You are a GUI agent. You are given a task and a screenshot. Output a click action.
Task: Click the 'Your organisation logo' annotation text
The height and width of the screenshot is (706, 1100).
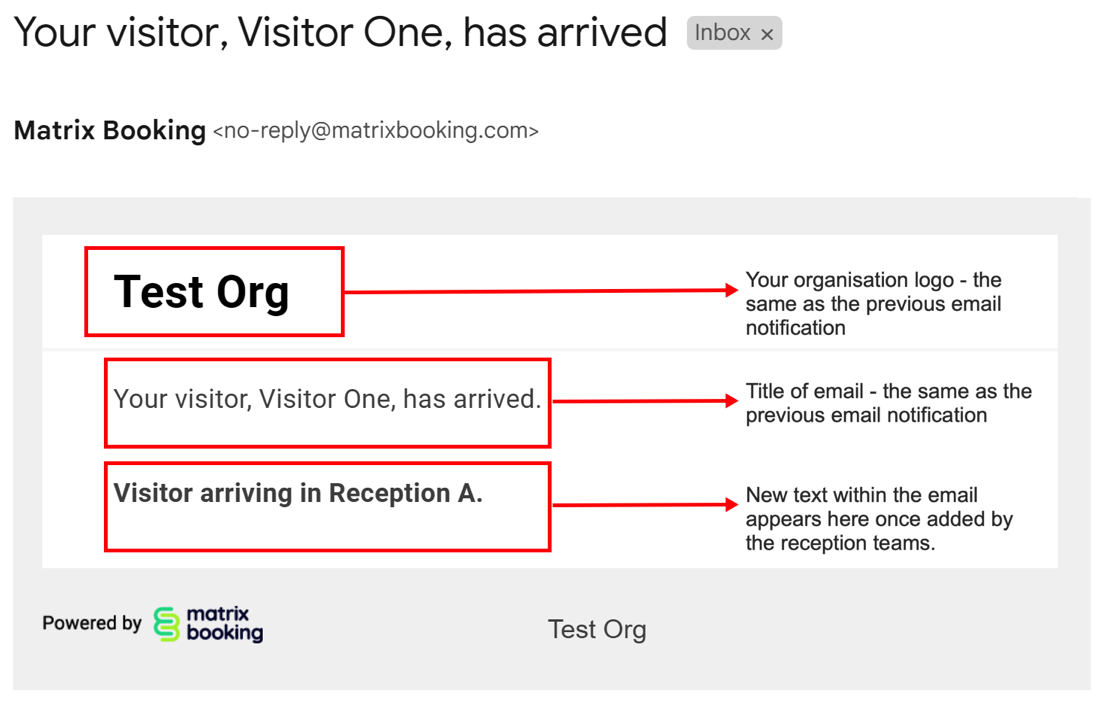tap(873, 303)
